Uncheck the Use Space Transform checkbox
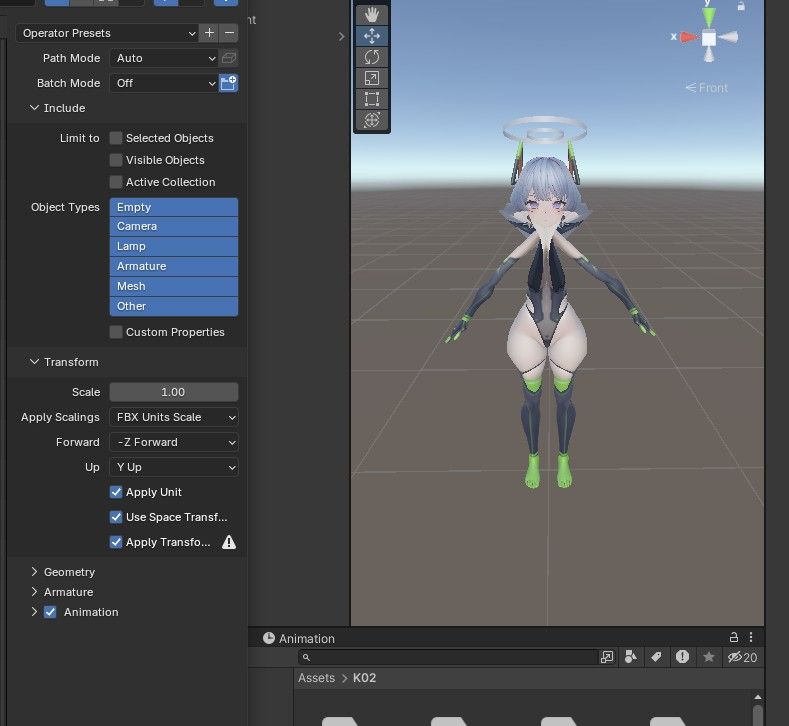The image size is (789, 726). [x=116, y=517]
